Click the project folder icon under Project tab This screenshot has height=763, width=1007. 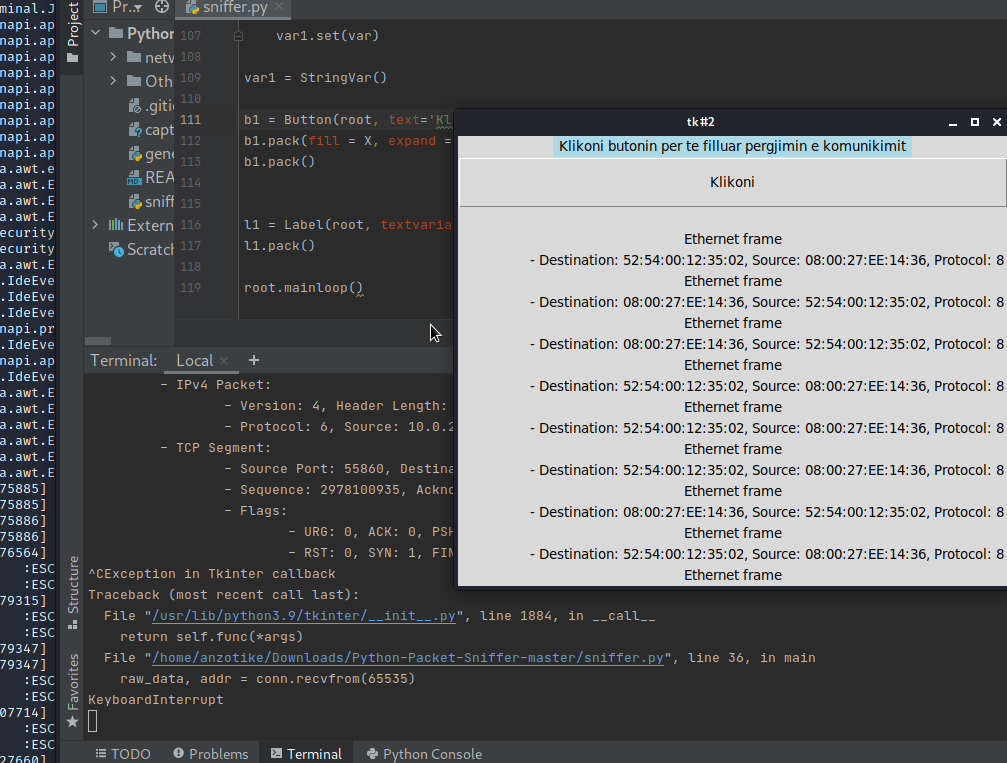pyautogui.click(x=73, y=58)
